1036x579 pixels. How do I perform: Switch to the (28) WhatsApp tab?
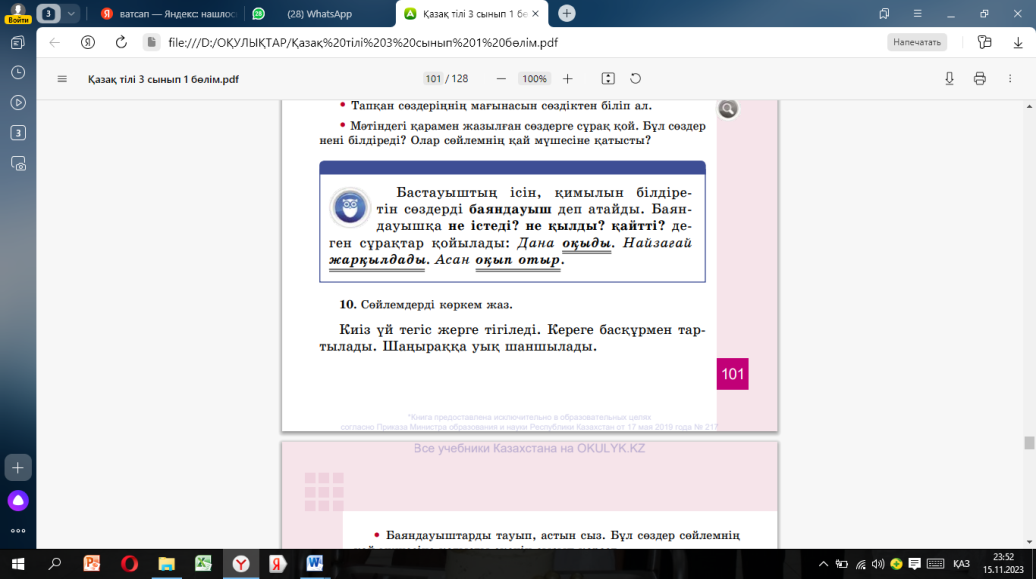tap(319, 14)
